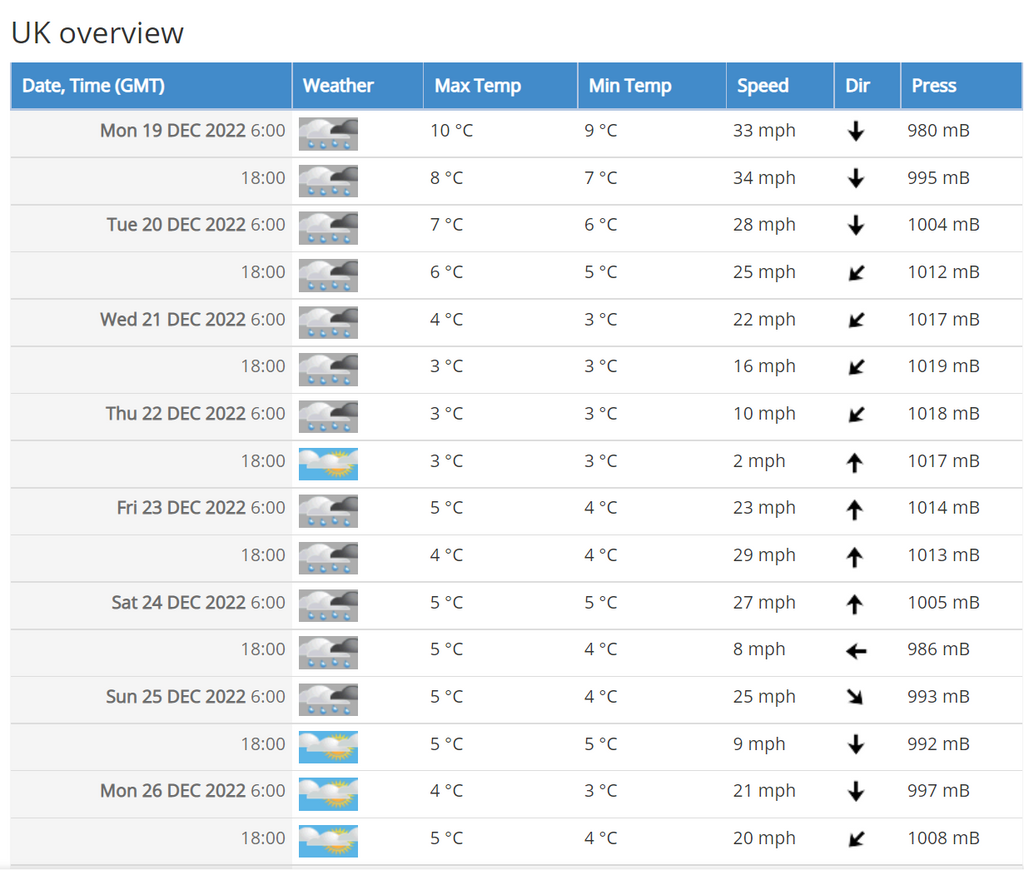Image resolution: width=1024 pixels, height=870 pixels.
Task: Click the 2 mph speed value
Action: tap(759, 461)
